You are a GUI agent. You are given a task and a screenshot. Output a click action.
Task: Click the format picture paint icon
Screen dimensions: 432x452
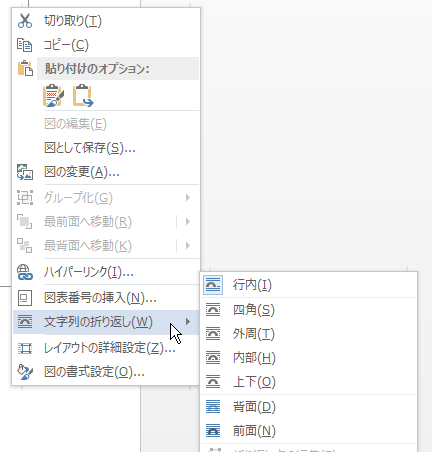(25, 372)
